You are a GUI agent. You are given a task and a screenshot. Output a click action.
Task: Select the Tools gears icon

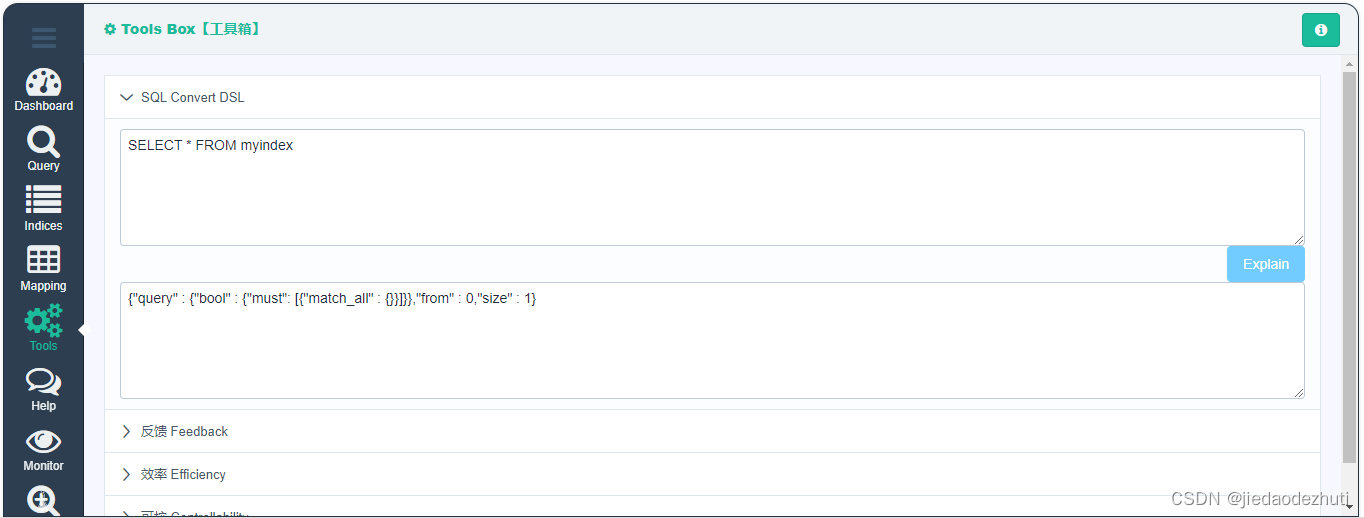click(43, 320)
